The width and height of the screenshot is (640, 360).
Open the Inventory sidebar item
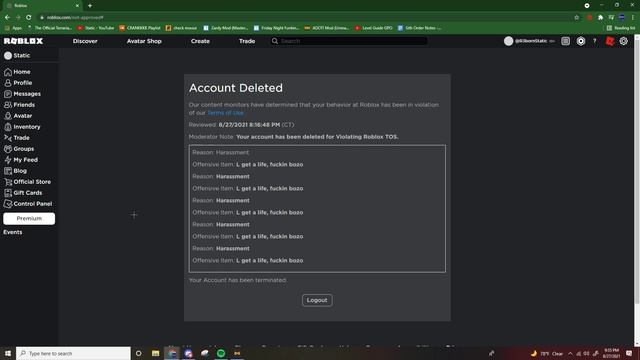tap(22, 127)
